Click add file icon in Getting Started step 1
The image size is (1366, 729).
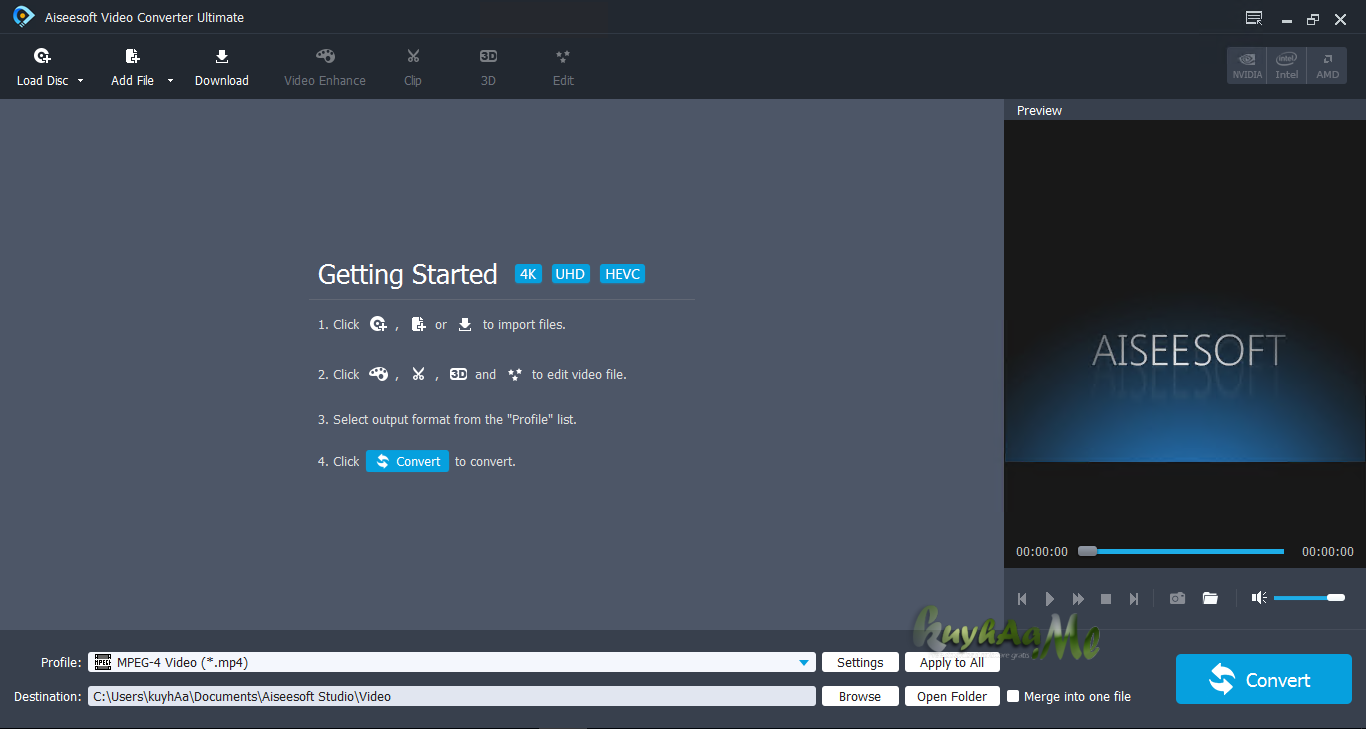(x=418, y=324)
